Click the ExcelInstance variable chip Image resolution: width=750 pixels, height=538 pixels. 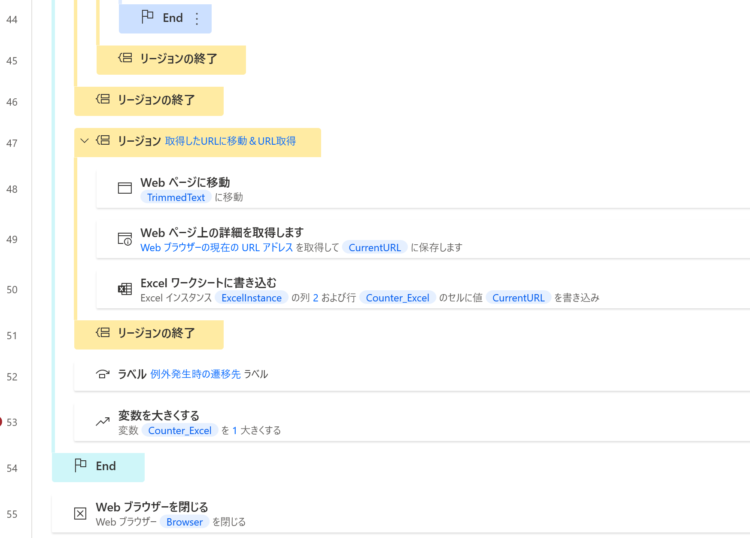pyautogui.click(x=252, y=298)
